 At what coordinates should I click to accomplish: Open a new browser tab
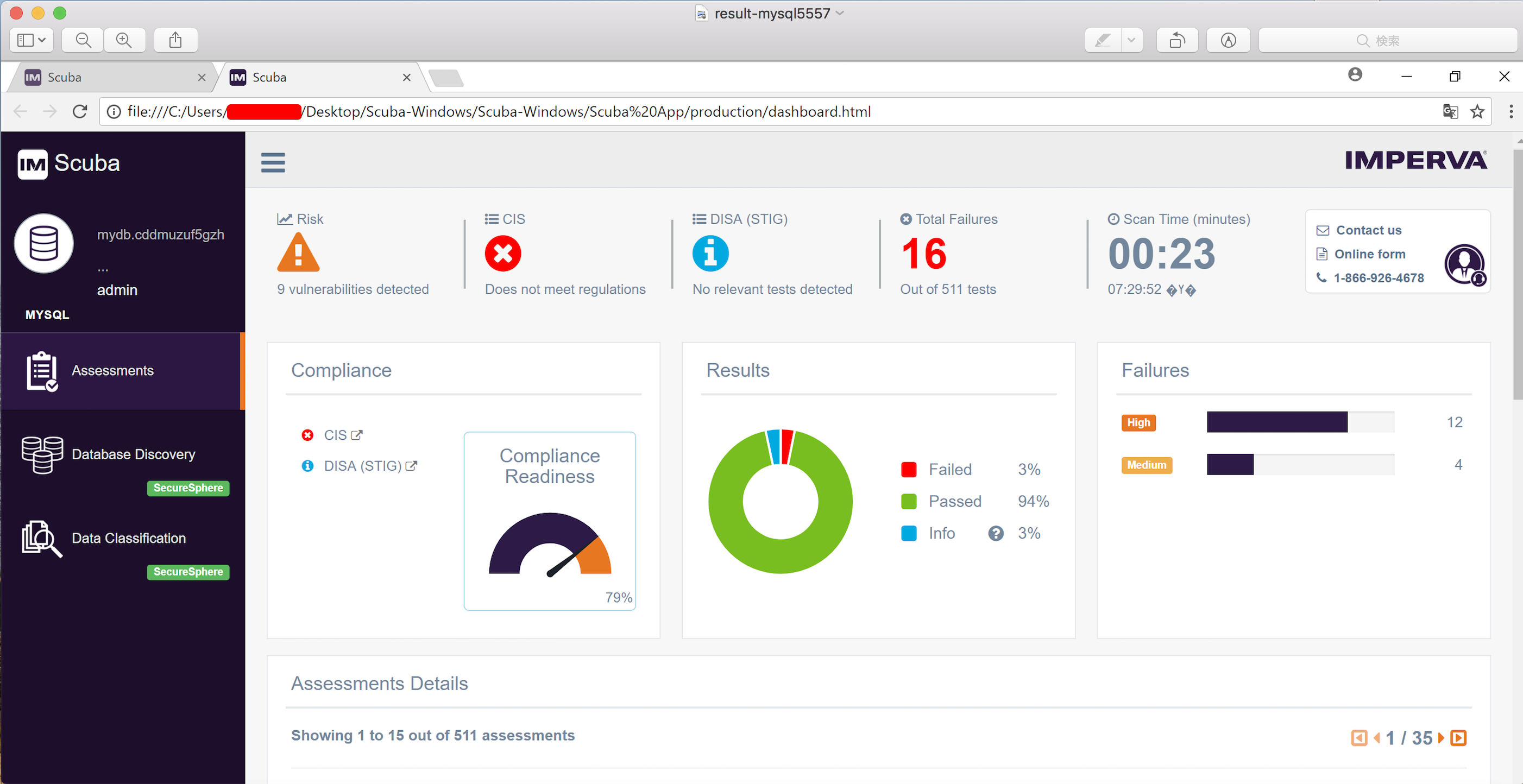point(446,78)
